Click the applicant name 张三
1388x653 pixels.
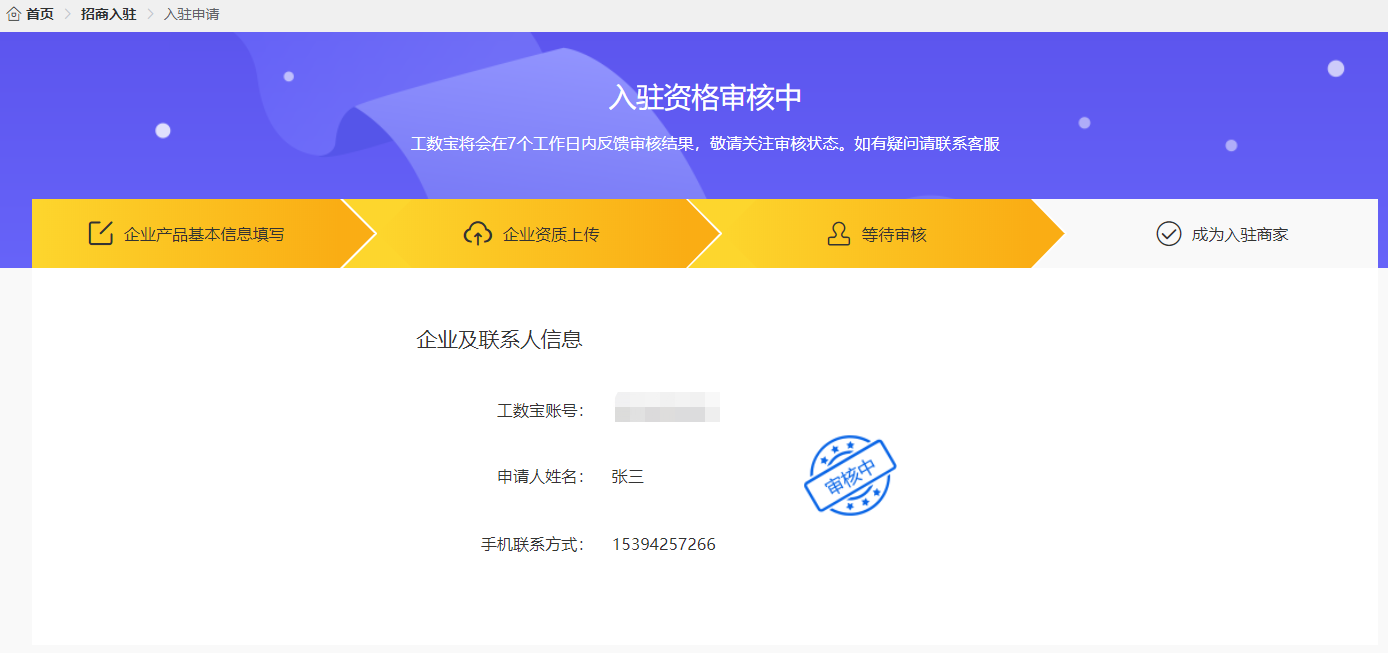click(x=628, y=477)
